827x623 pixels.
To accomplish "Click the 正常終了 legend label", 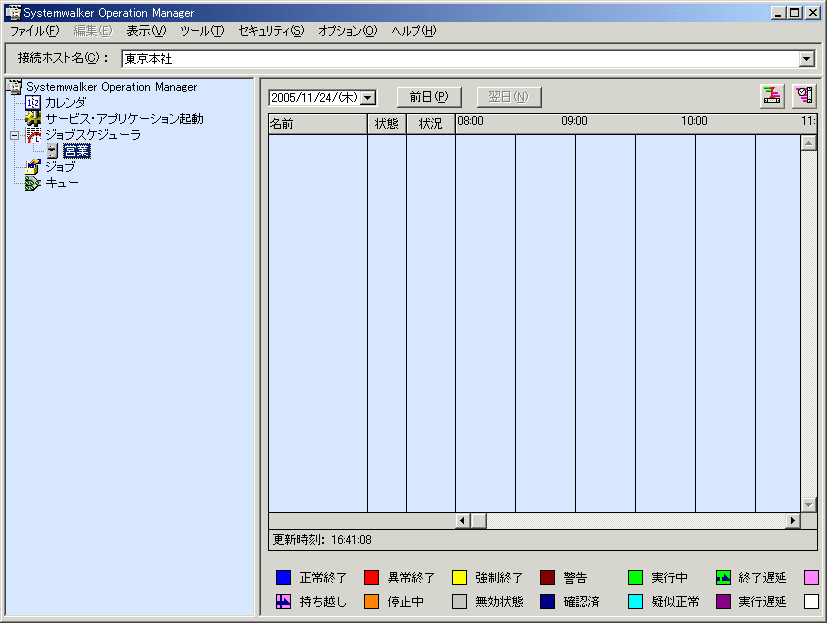I will (323, 578).
